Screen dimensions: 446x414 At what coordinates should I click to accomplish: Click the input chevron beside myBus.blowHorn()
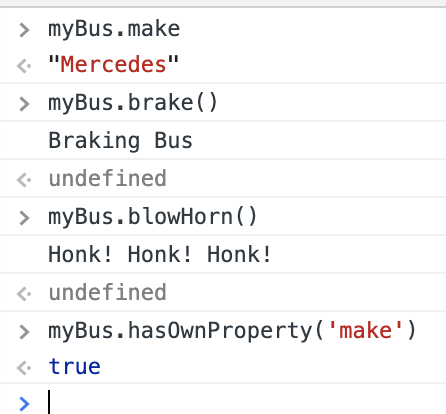[24, 218]
